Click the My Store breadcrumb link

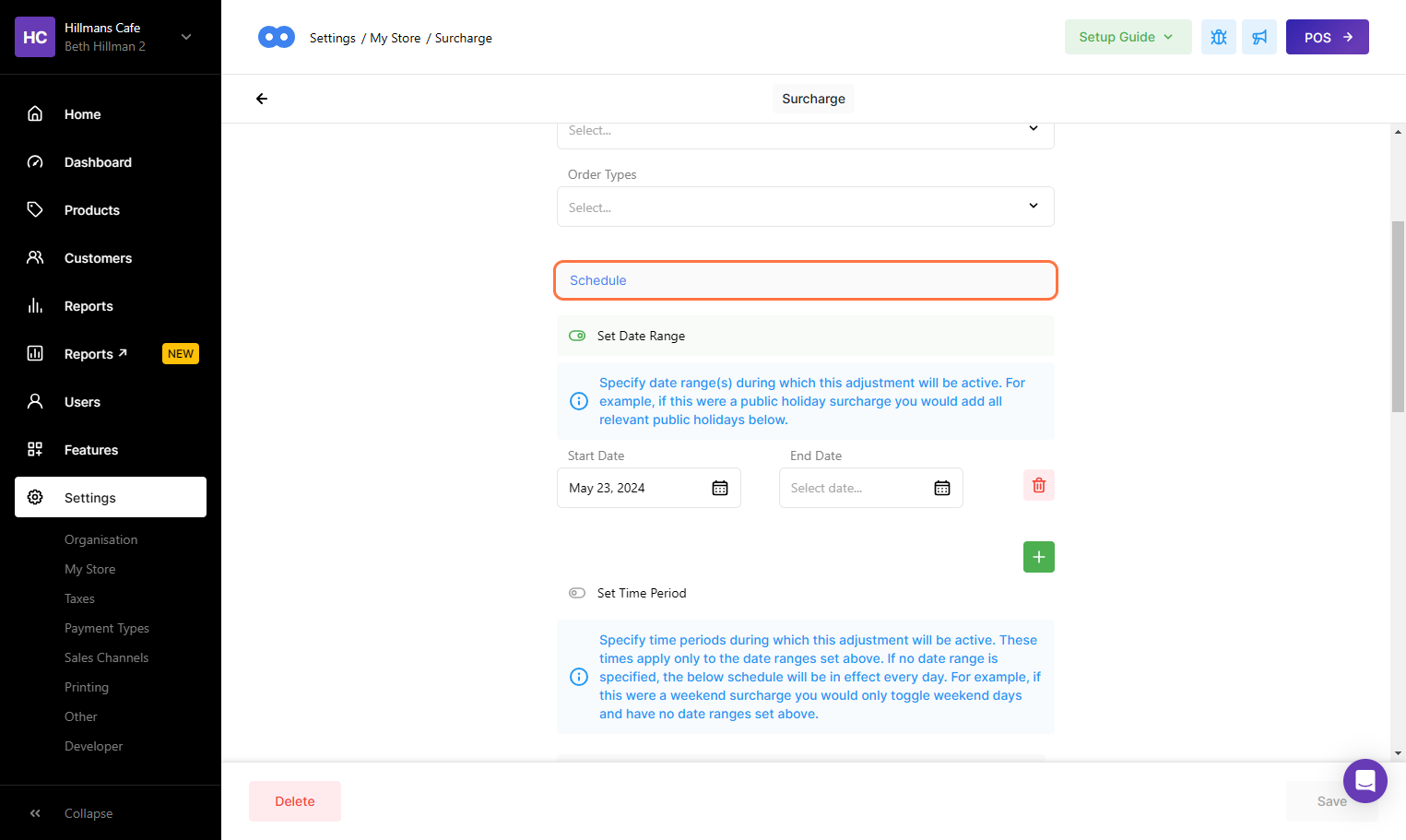click(395, 38)
